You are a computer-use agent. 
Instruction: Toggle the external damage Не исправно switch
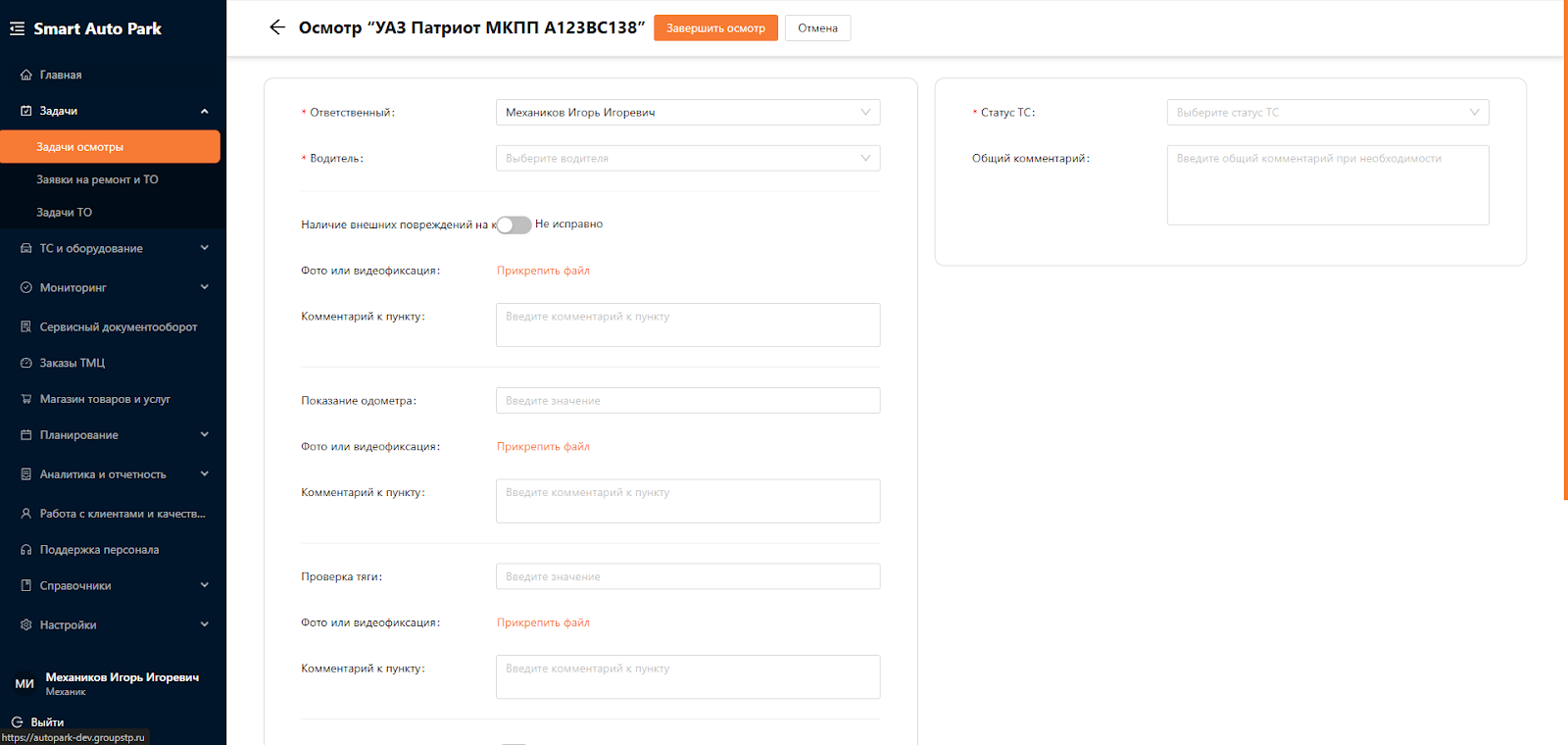[x=514, y=224]
